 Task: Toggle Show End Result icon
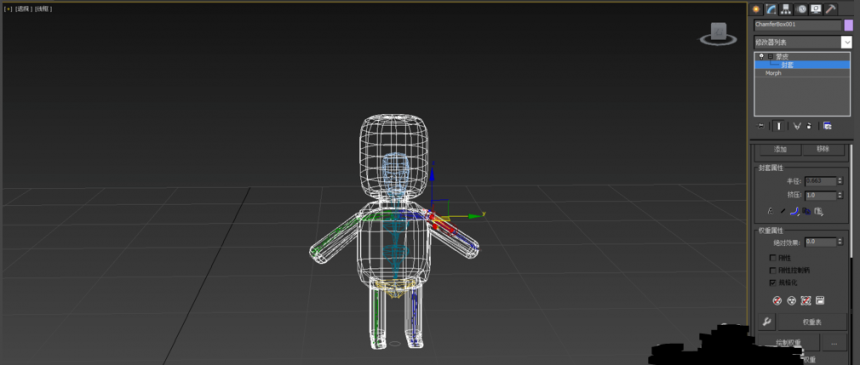(778, 126)
